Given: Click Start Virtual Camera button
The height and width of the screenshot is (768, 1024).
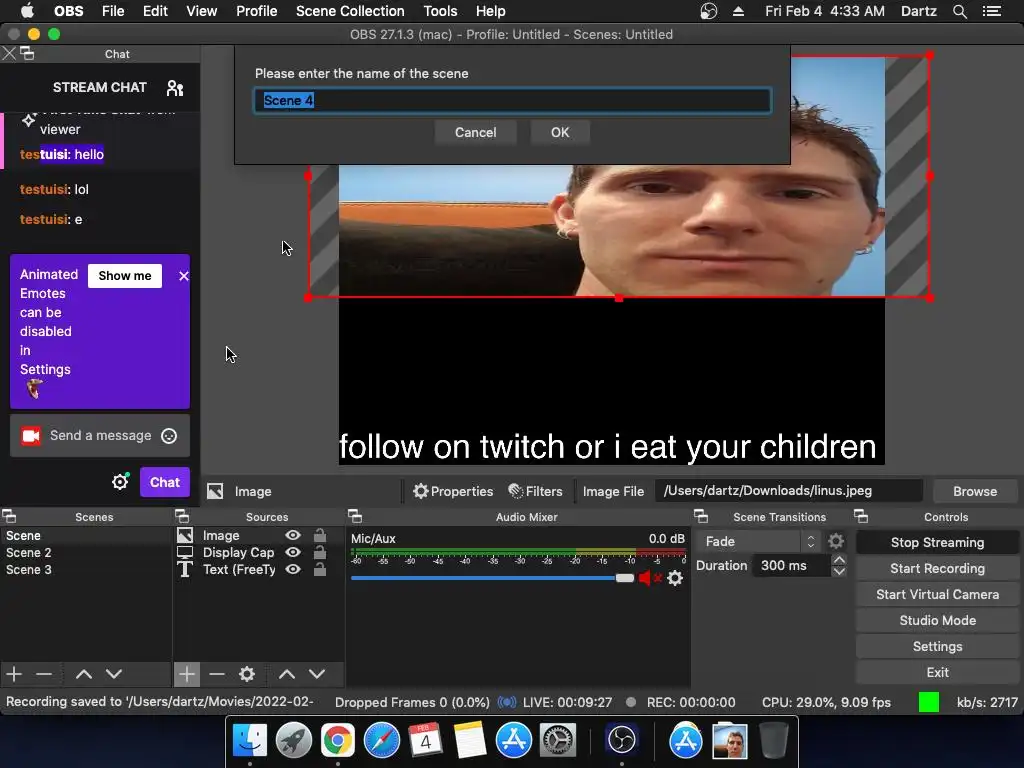Looking at the screenshot, I should click(x=937, y=594).
